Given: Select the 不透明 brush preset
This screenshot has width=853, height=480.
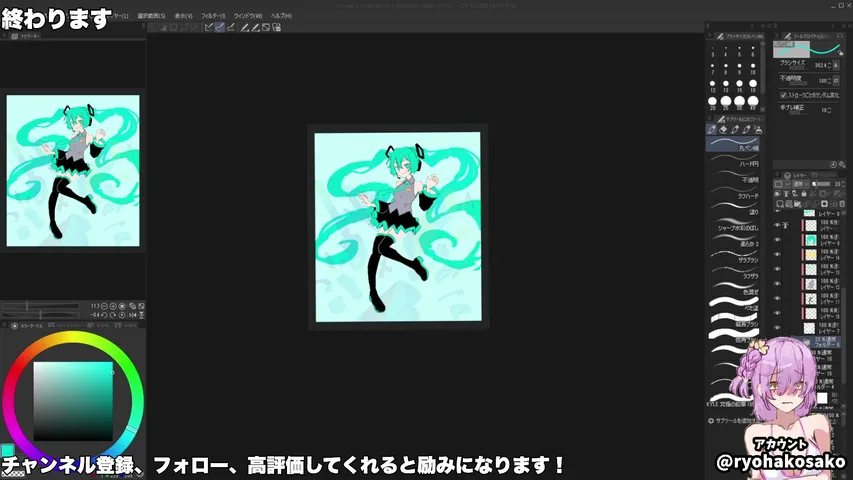Looking at the screenshot, I should click(x=734, y=176).
